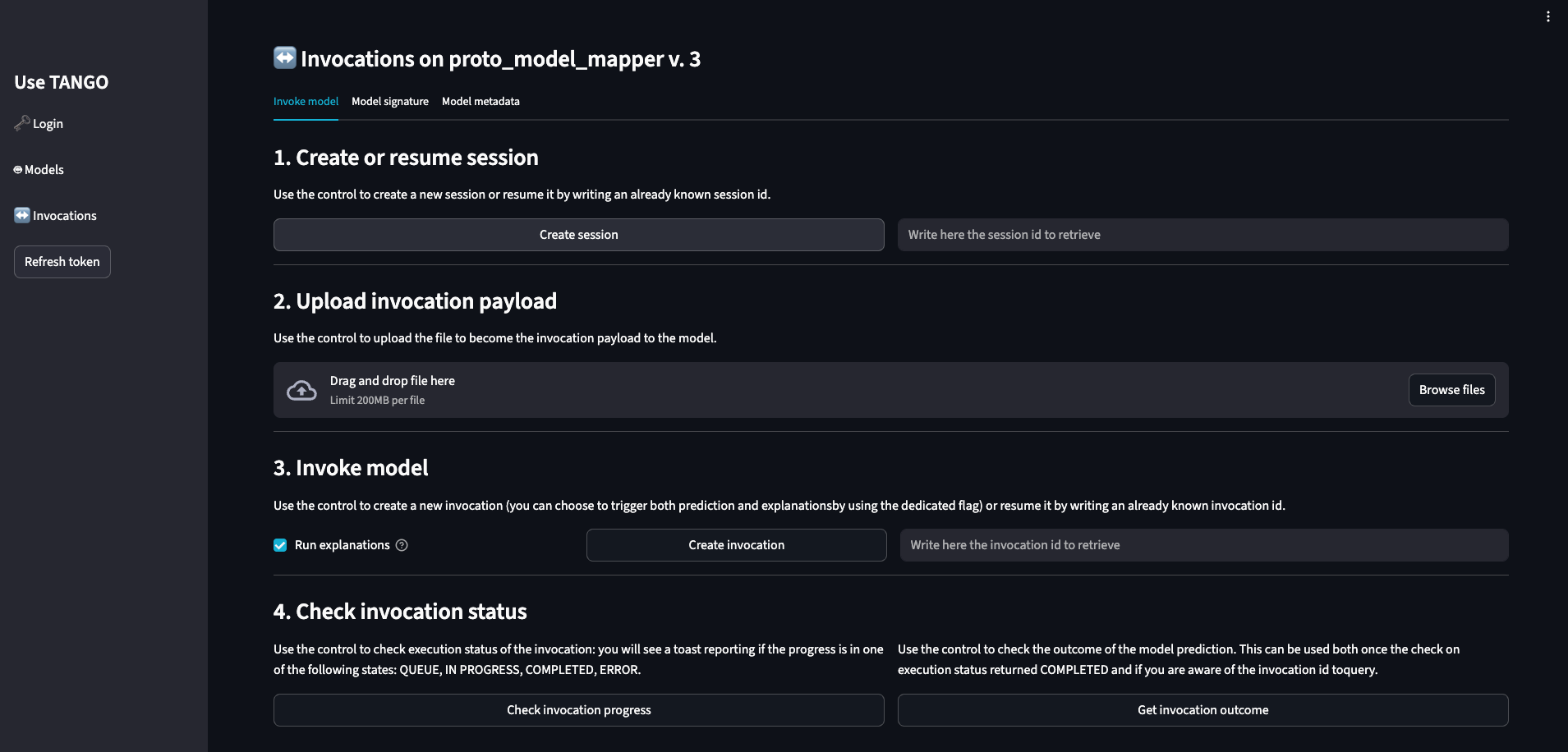Click the Create session button
1568x752 pixels.
tap(578, 235)
